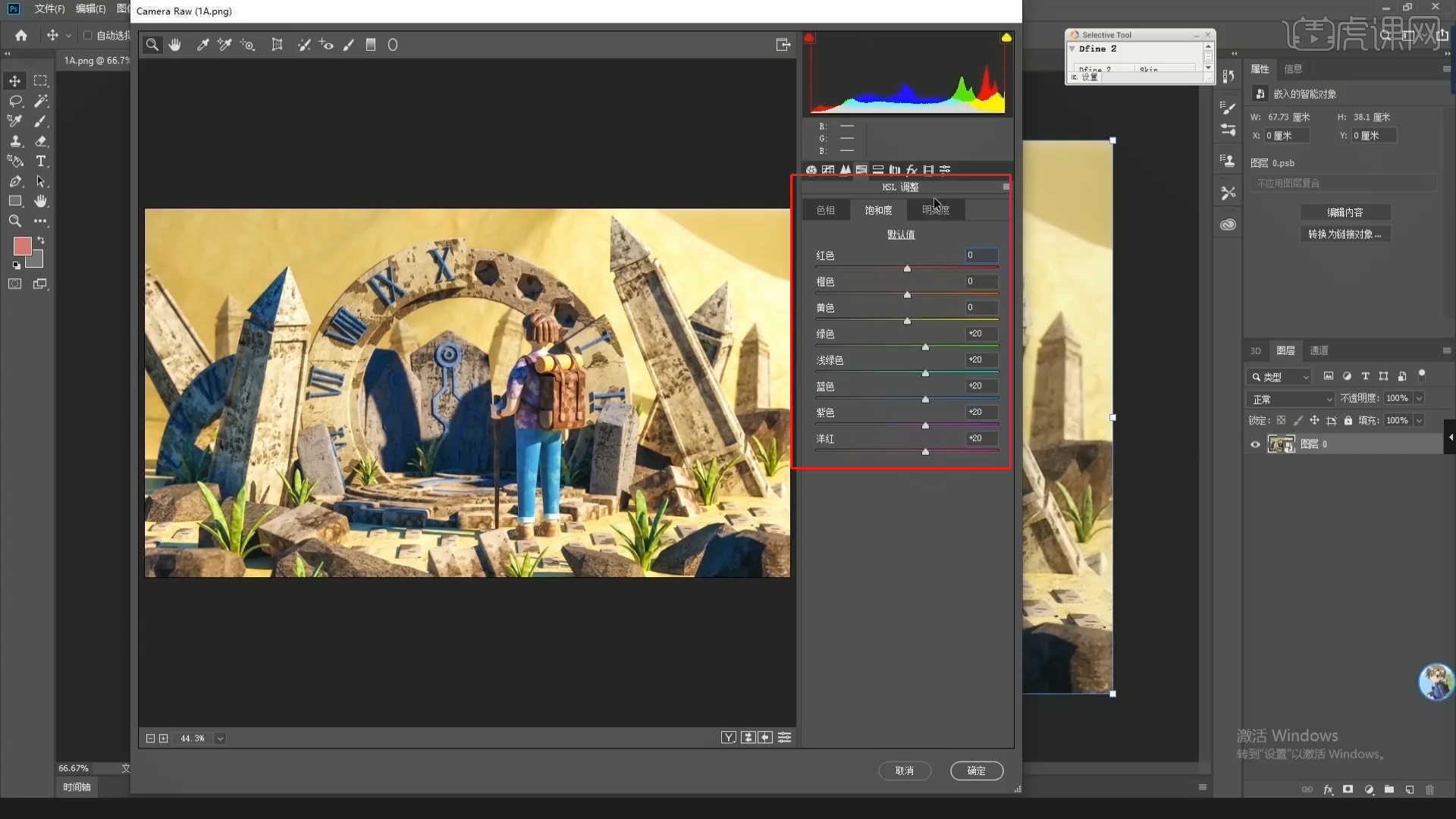Screen dimensions: 1456x819
Task: Select the Red Eye Removal tool
Action: 326,45
